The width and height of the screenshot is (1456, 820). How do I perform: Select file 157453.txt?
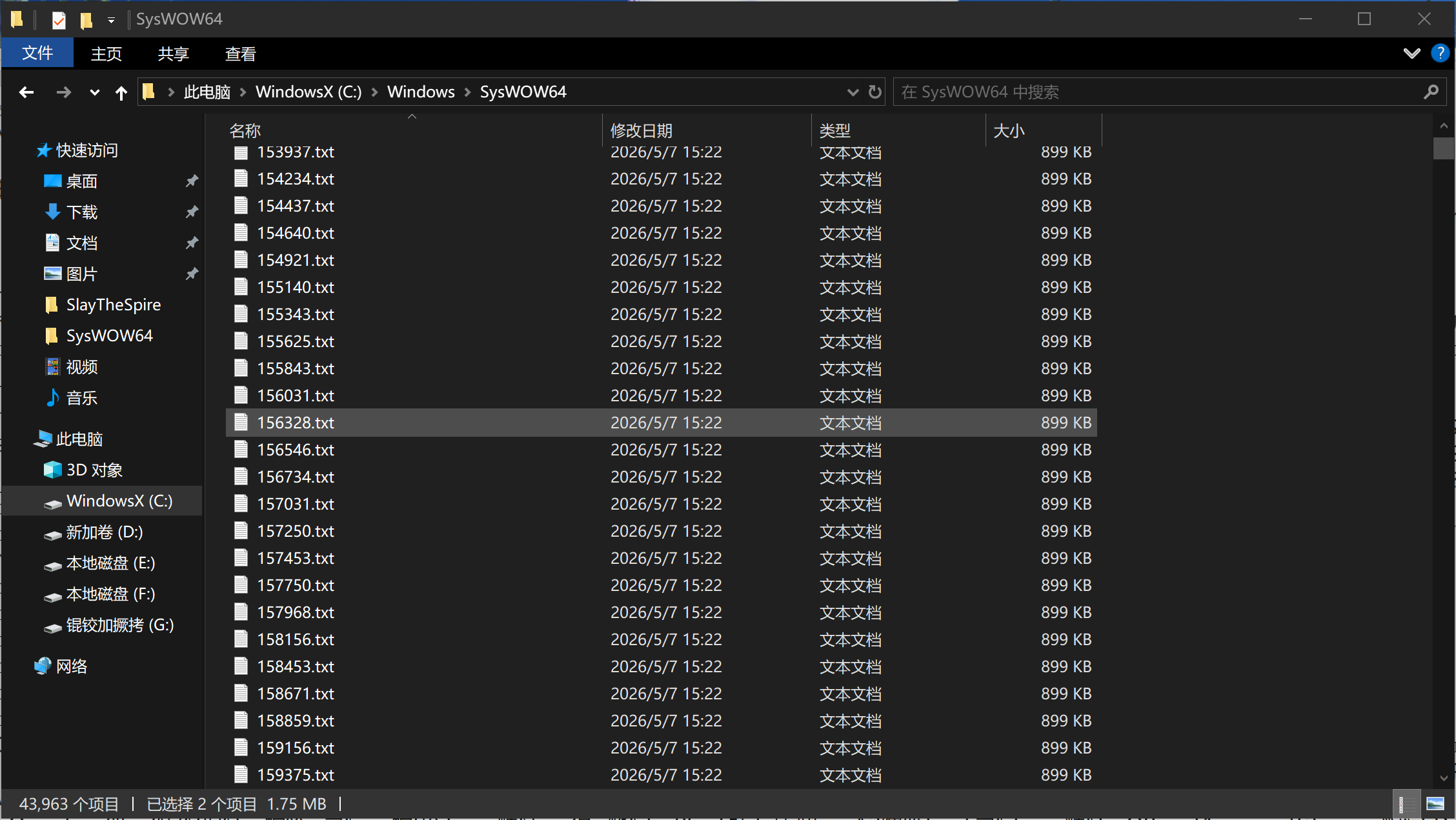pos(661,558)
